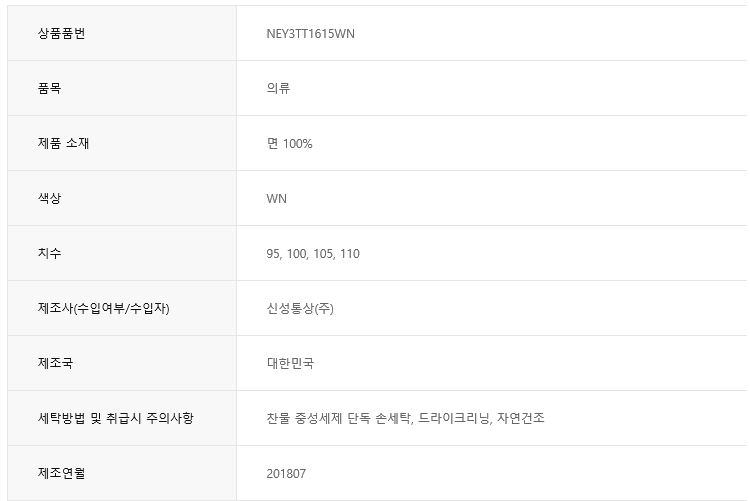The height and width of the screenshot is (501, 750).
Task: Click the 색상 label cell
Action: 49,198
